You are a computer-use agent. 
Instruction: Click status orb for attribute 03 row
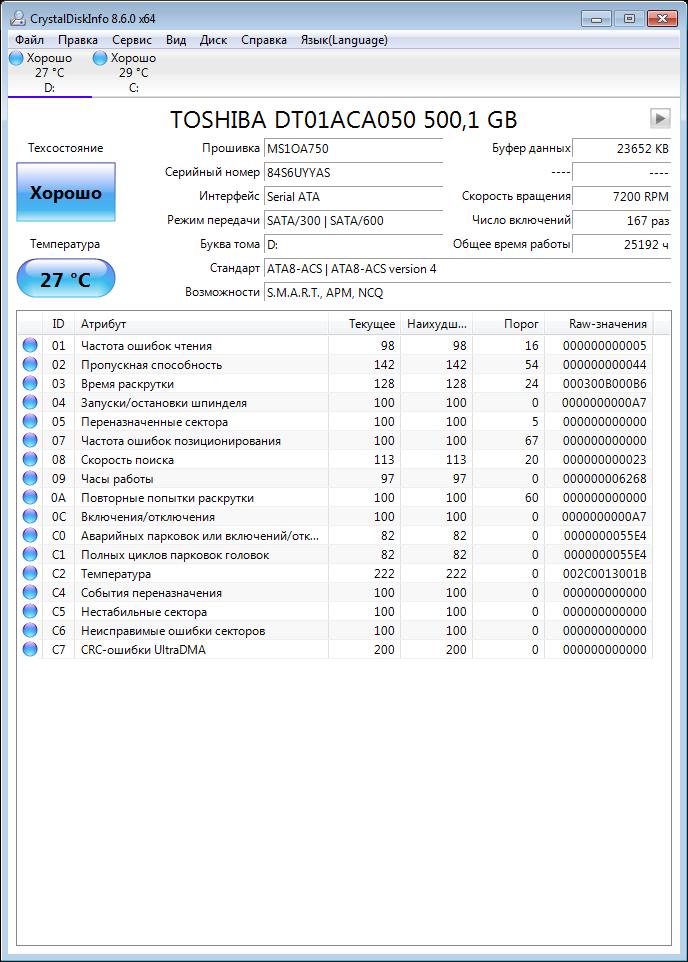pyautogui.click(x=30, y=383)
